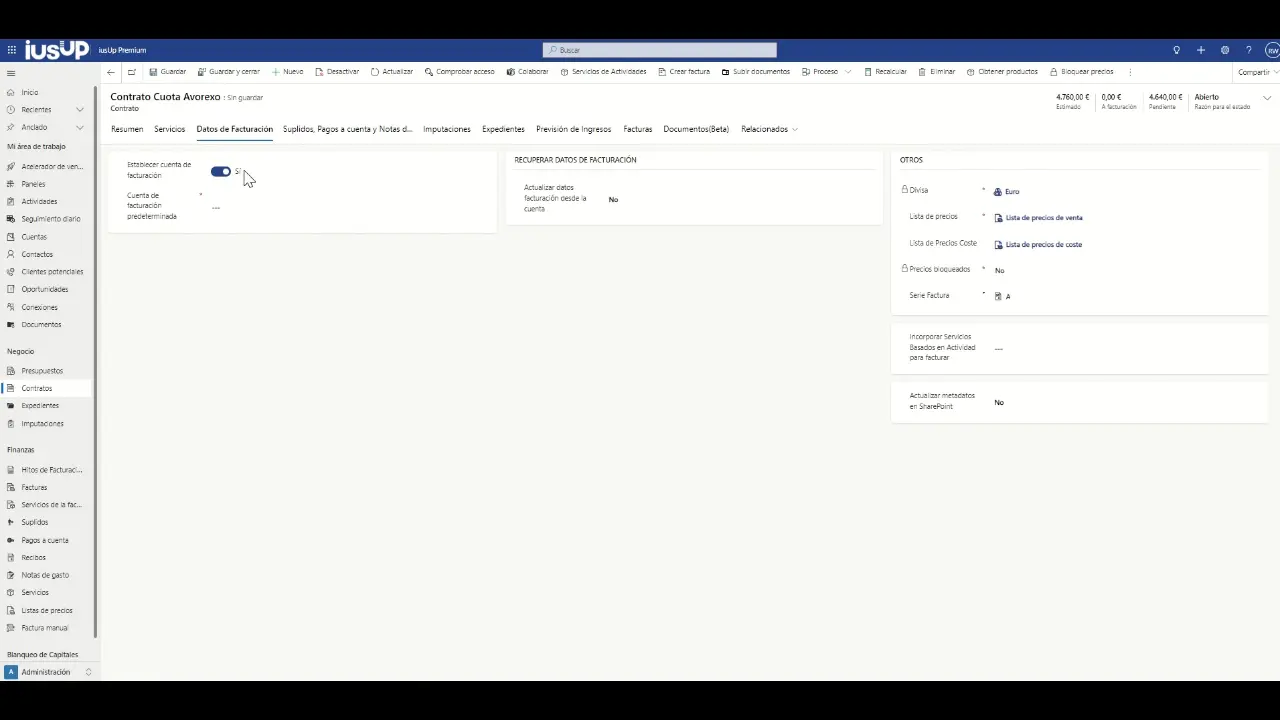Open the Imputaciones tab
The width and height of the screenshot is (1280, 720).
click(x=446, y=129)
